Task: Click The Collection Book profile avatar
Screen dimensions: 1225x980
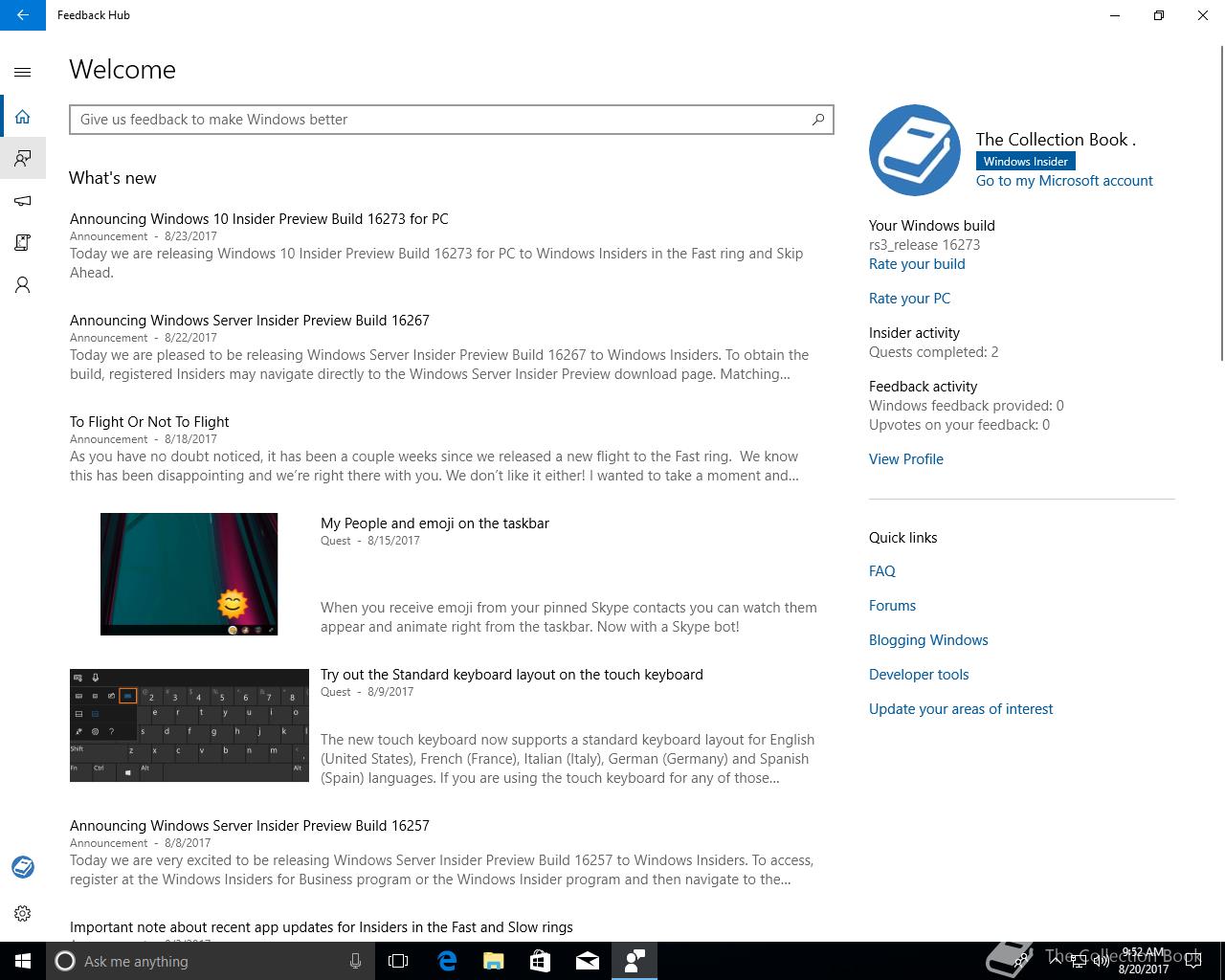Action: tap(914, 150)
